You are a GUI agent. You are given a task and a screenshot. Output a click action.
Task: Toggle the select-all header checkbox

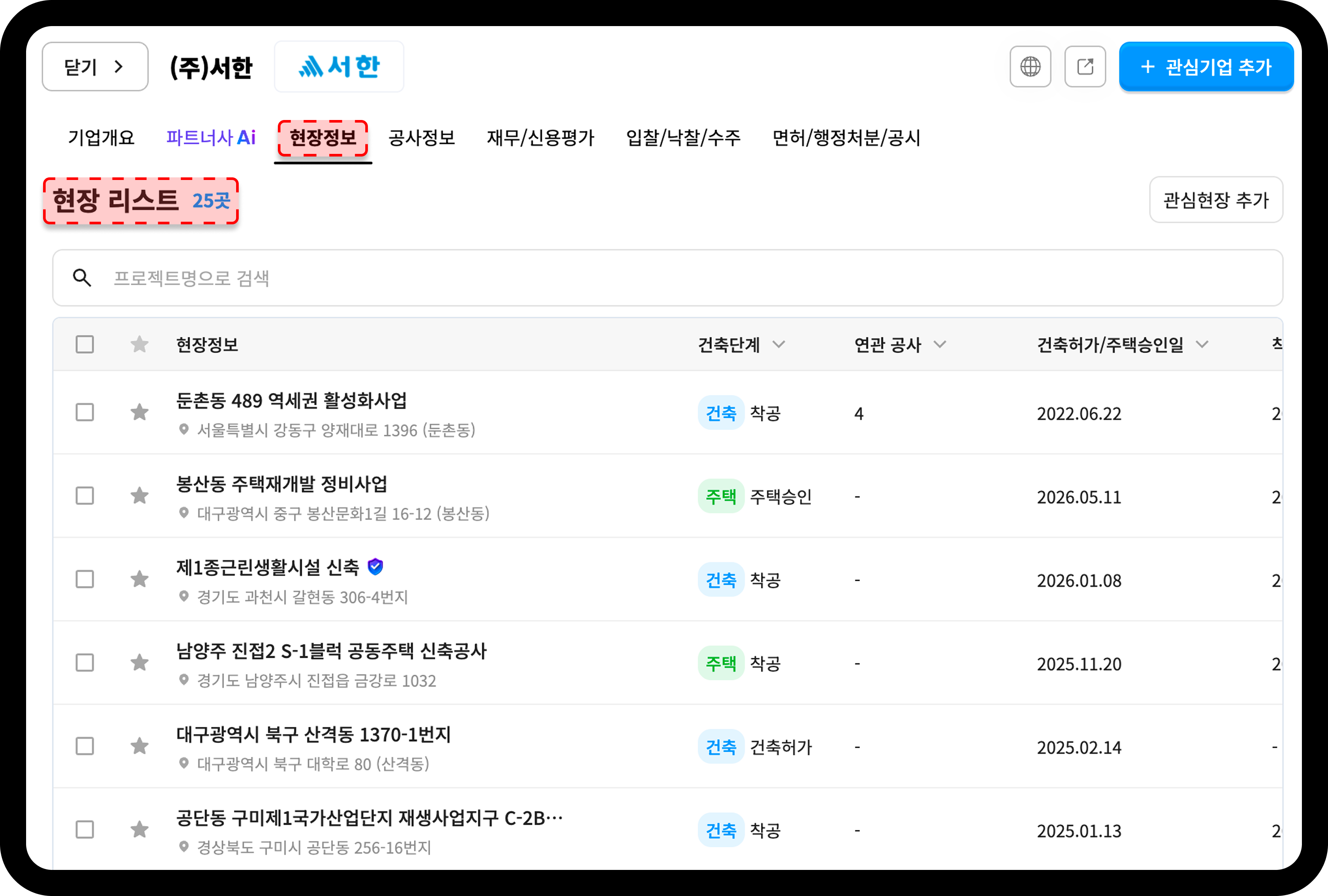coord(84,344)
